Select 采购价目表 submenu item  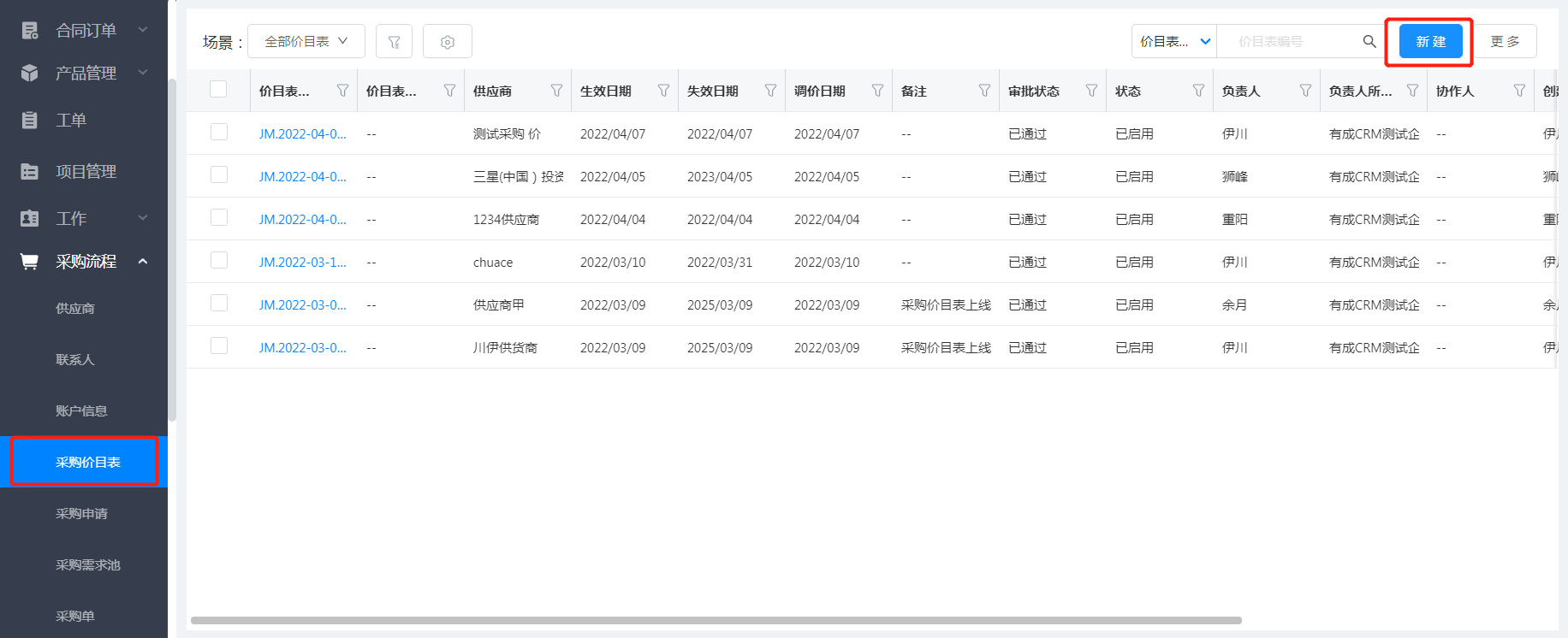tap(84, 462)
